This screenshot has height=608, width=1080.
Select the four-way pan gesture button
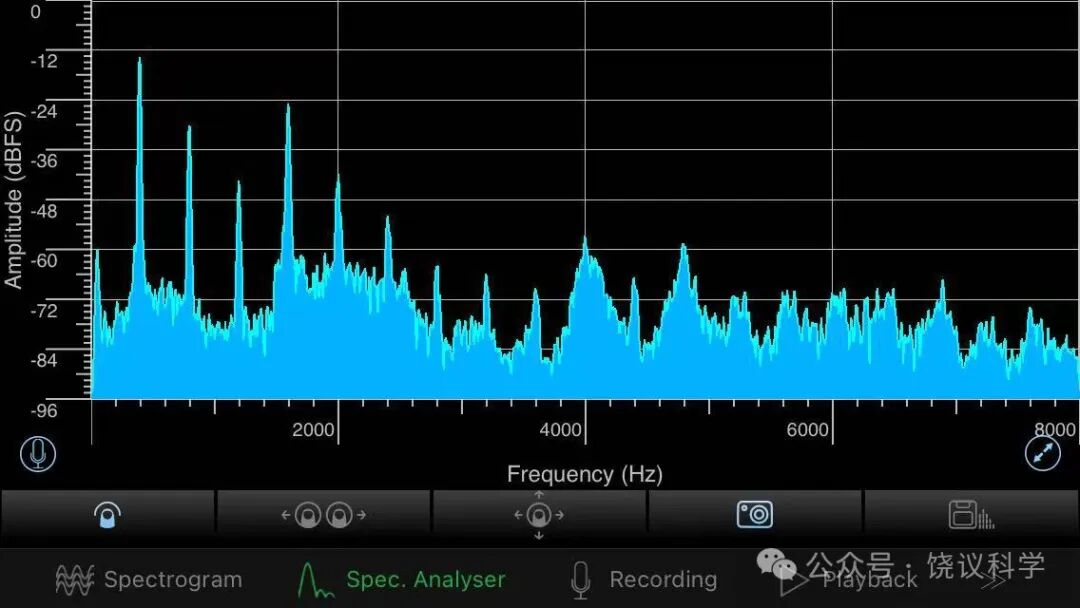539,514
